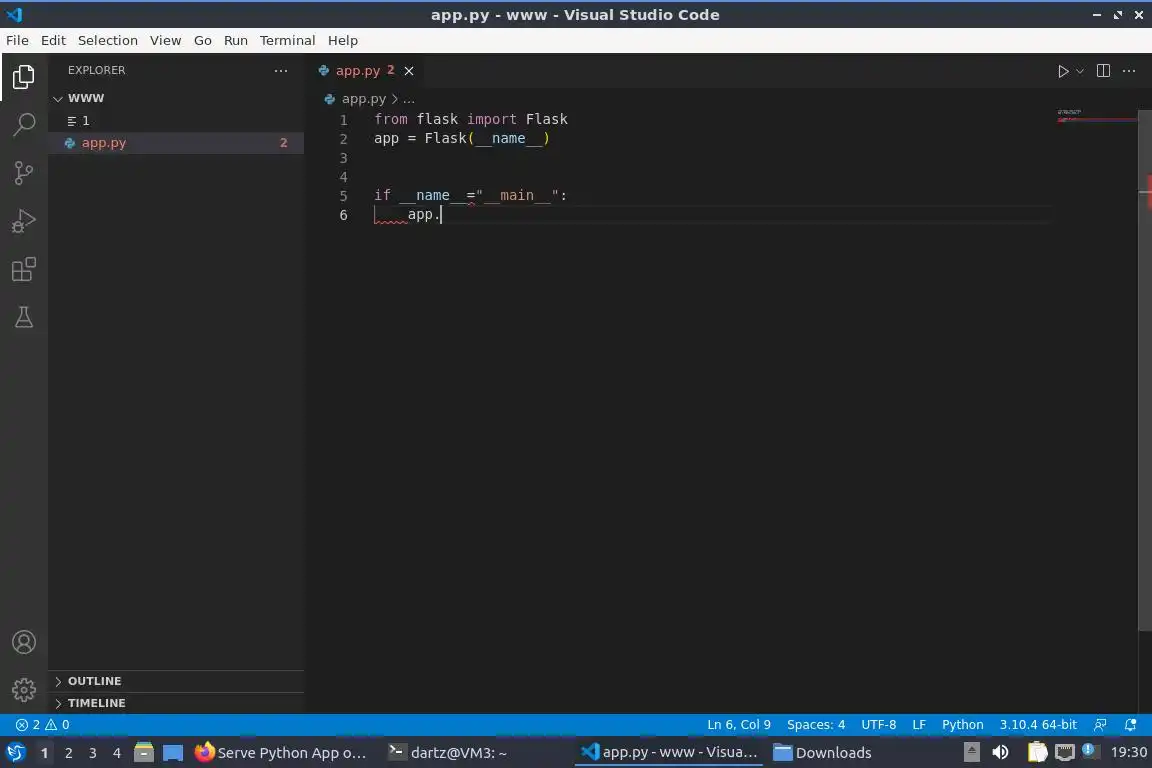
Task: Open the Go menu
Action: coord(203,40)
